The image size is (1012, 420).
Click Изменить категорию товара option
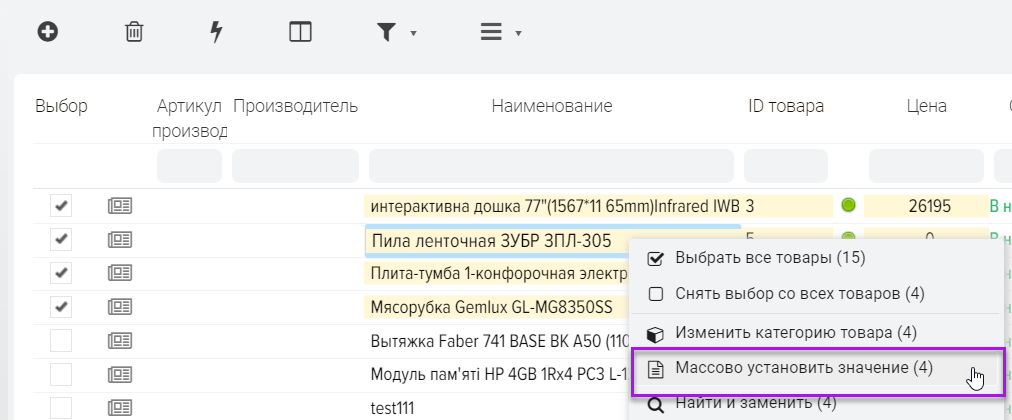click(795, 332)
